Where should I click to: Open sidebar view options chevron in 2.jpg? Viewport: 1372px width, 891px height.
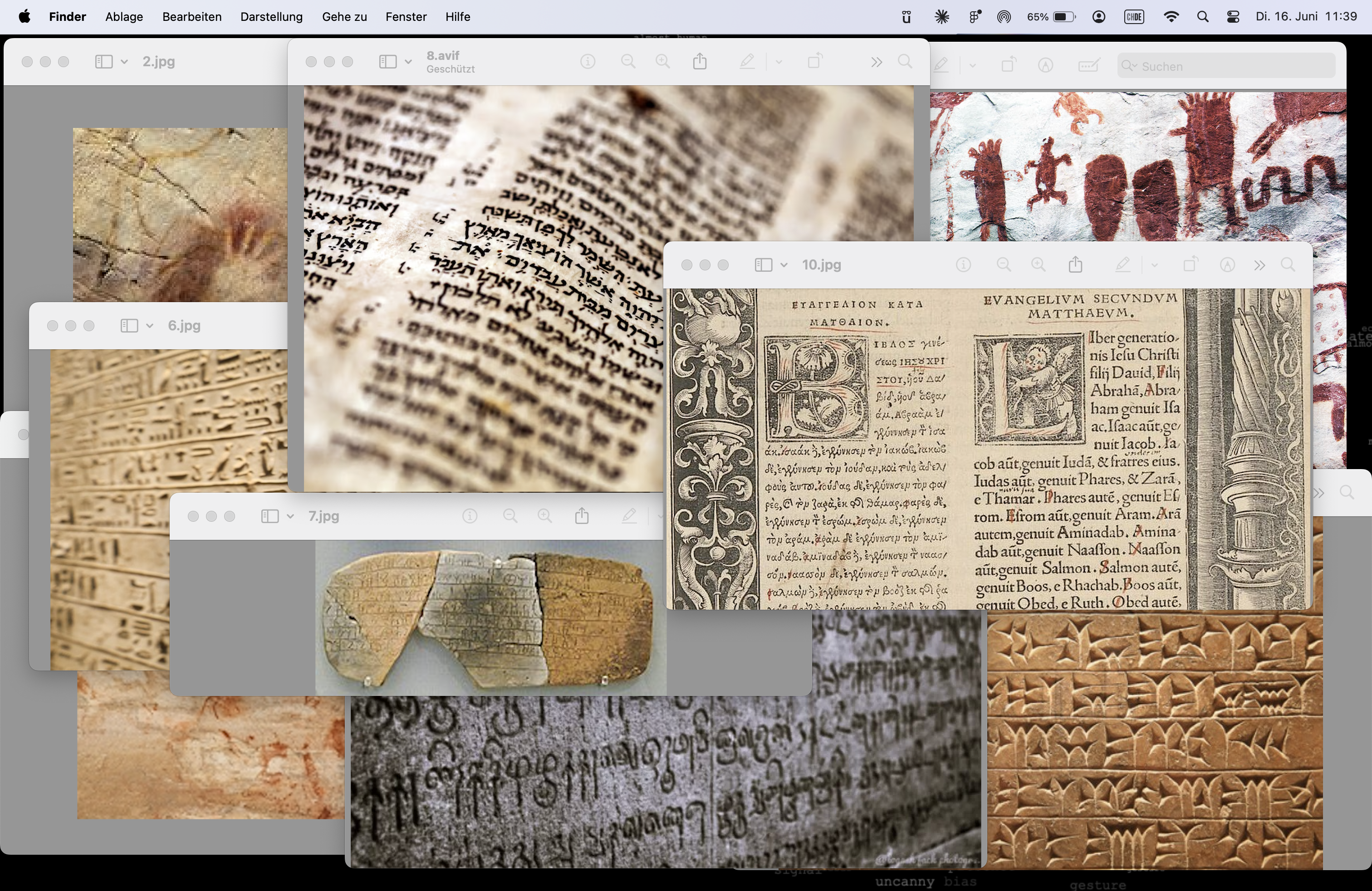click(x=124, y=62)
